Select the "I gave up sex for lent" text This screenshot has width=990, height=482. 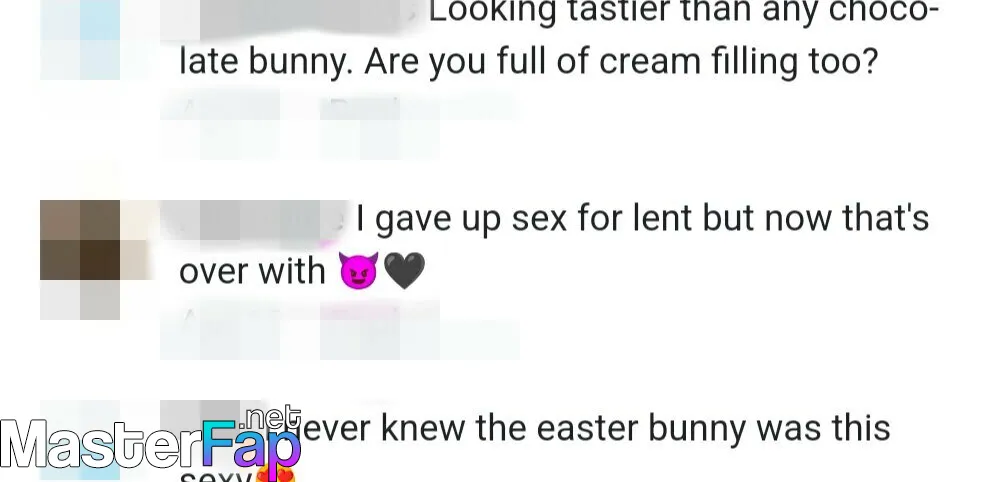coord(643,219)
